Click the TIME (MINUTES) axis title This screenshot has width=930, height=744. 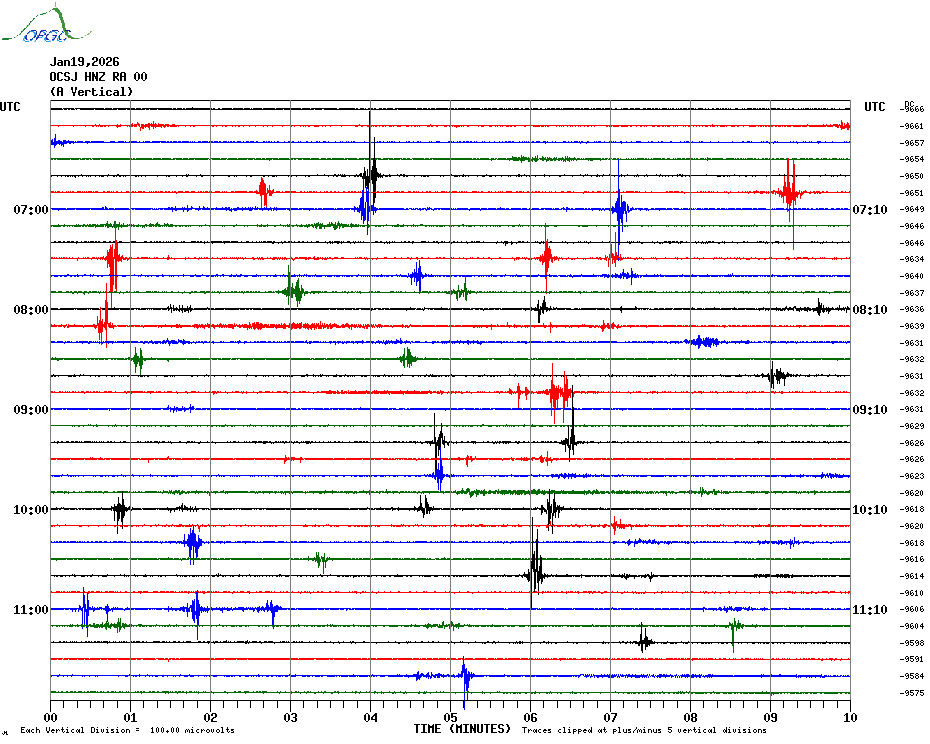tap(462, 729)
